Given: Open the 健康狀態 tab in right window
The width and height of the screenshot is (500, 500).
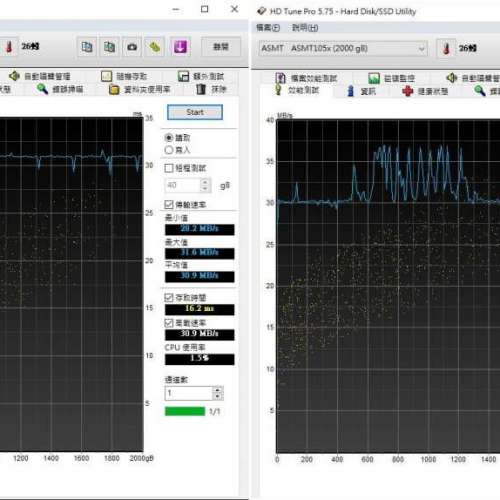Looking at the screenshot, I should pyautogui.click(x=425, y=91).
